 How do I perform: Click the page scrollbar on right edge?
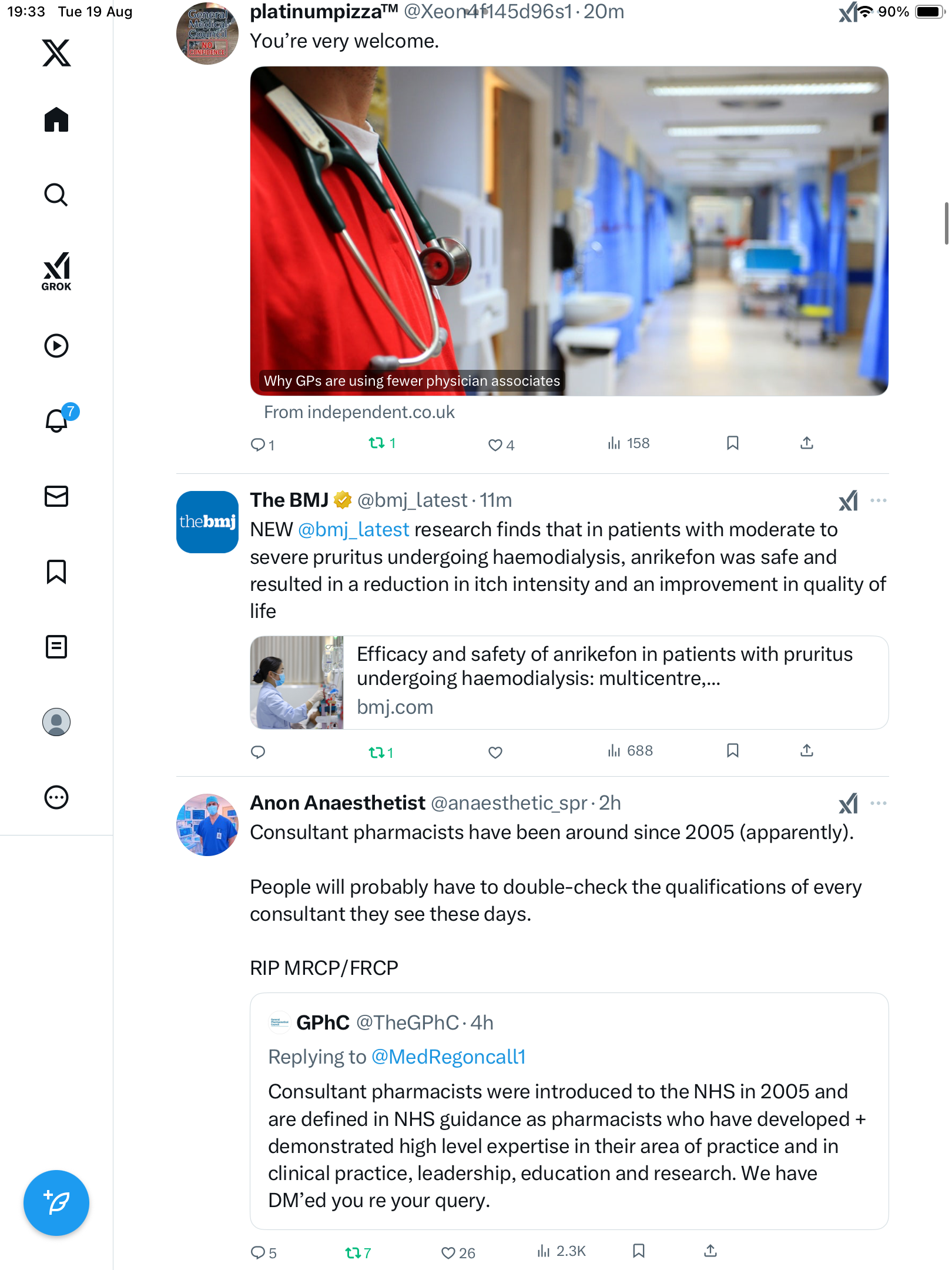tap(946, 223)
